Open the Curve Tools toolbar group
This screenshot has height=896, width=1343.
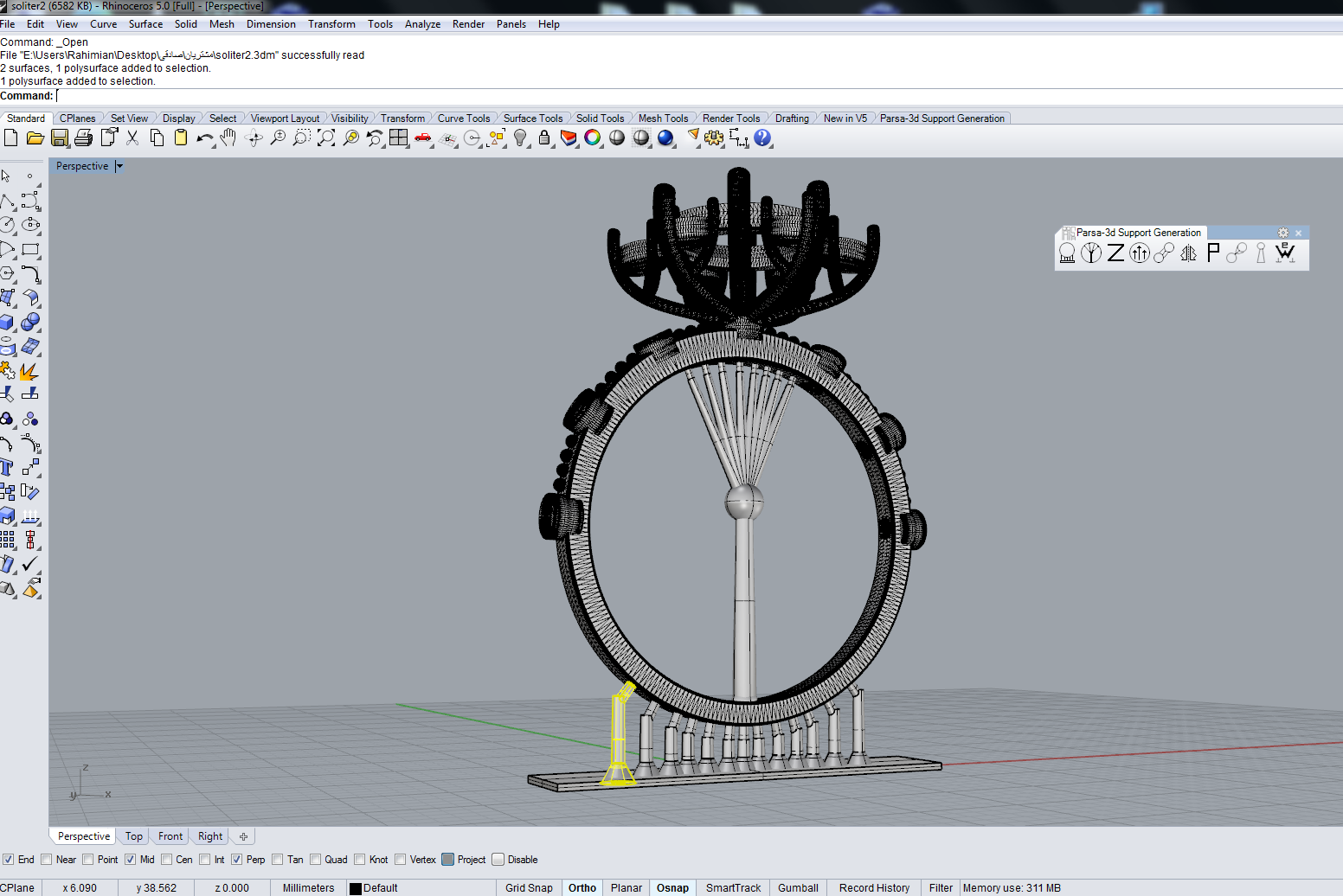tap(465, 118)
